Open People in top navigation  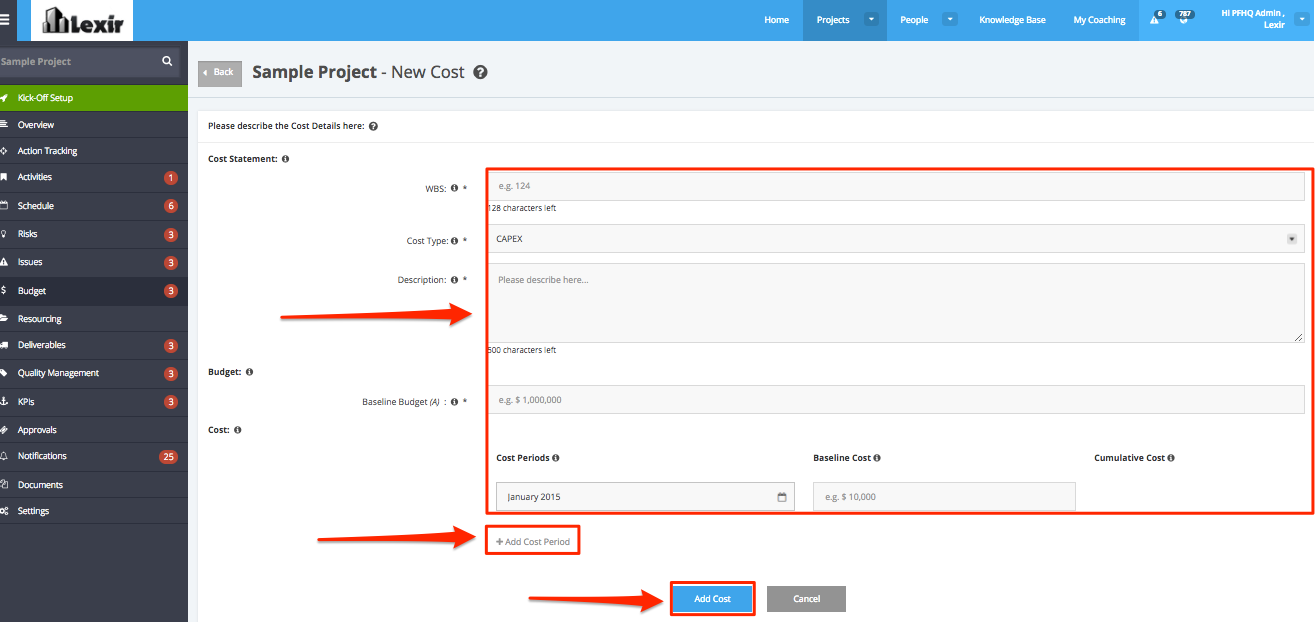pos(914,20)
